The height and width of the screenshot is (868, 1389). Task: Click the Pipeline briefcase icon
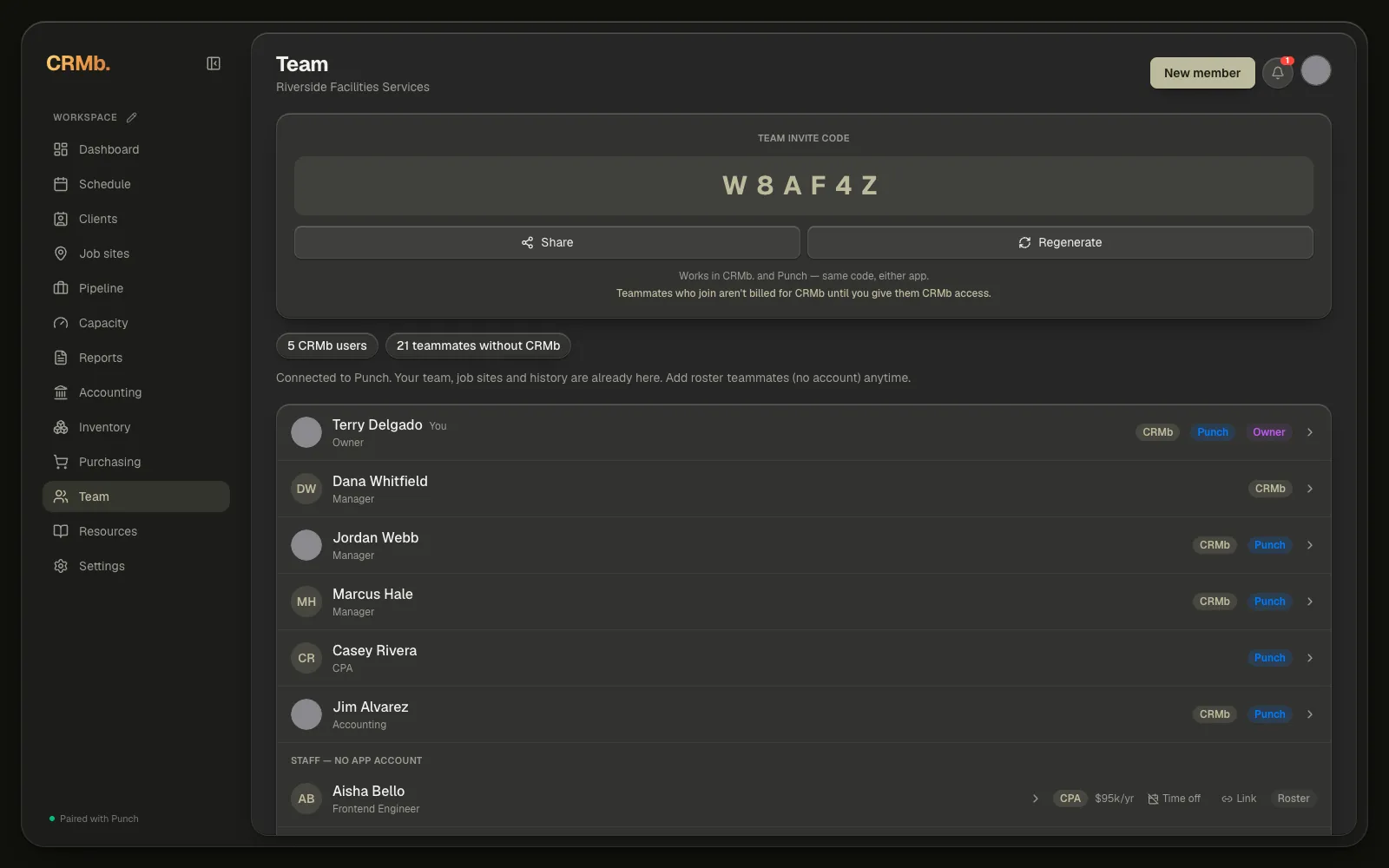pos(61,288)
